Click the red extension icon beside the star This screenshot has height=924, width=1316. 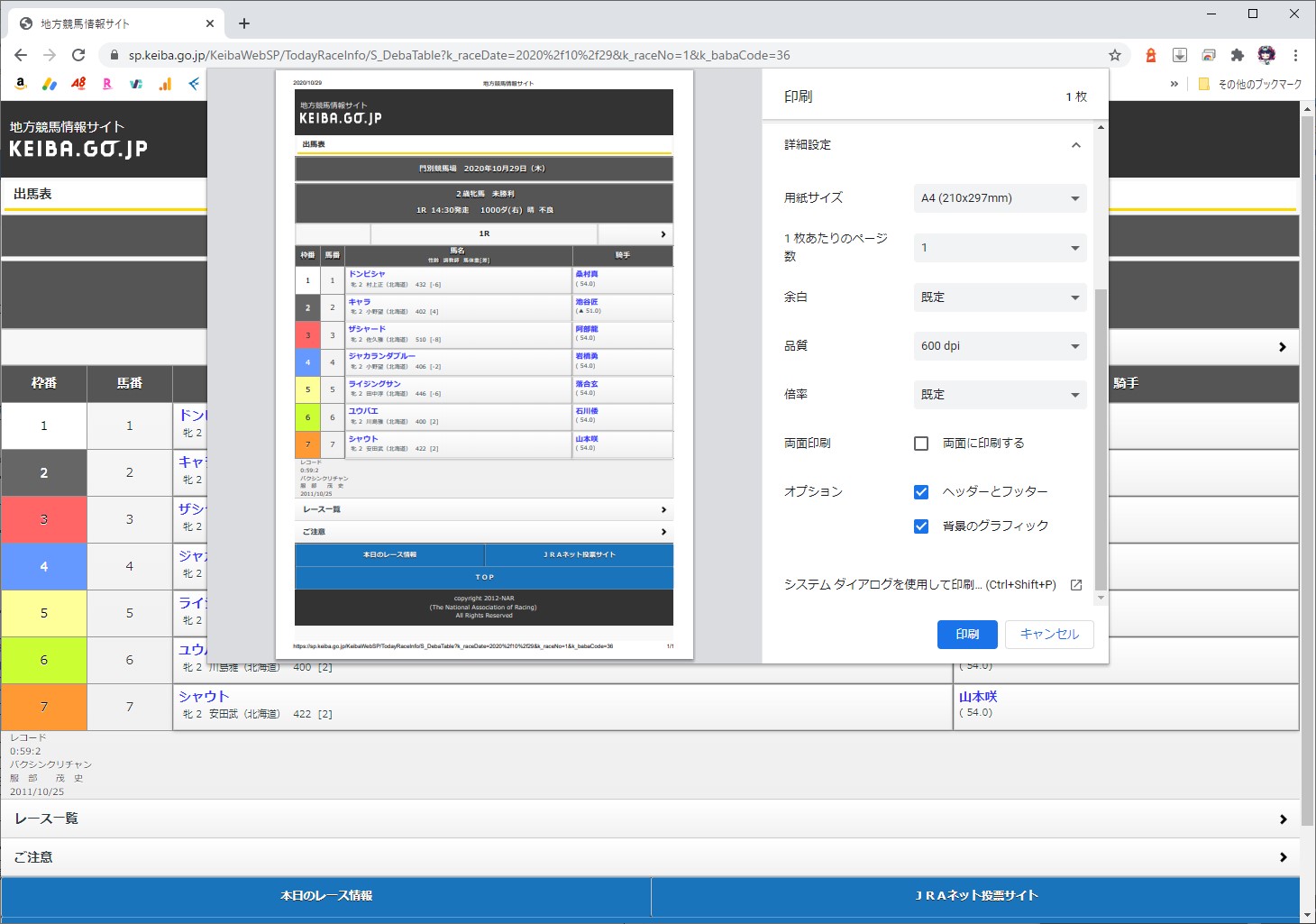coord(1151,55)
